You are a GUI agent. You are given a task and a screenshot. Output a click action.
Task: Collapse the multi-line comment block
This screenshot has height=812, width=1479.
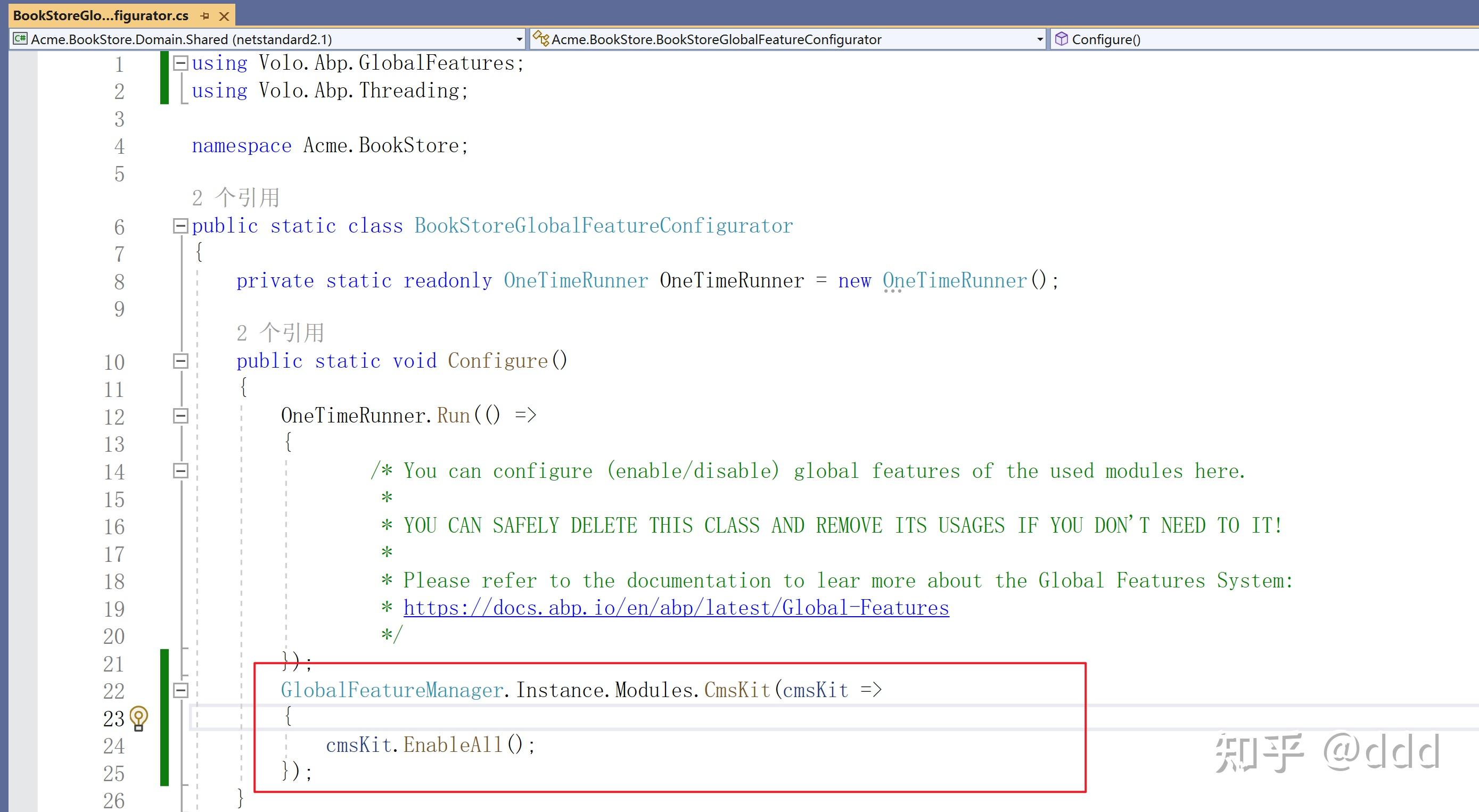pos(180,471)
